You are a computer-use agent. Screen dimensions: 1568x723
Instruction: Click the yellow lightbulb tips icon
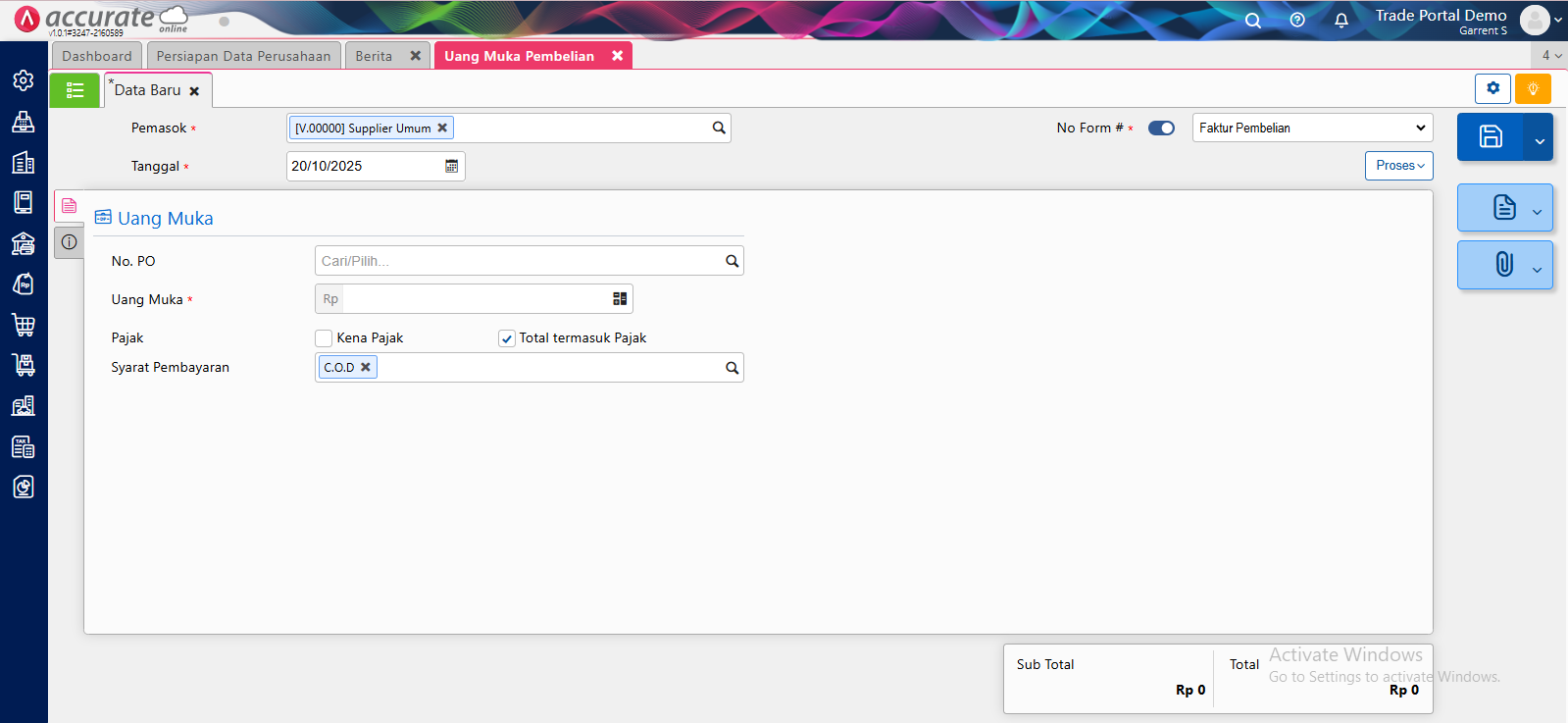click(x=1532, y=88)
